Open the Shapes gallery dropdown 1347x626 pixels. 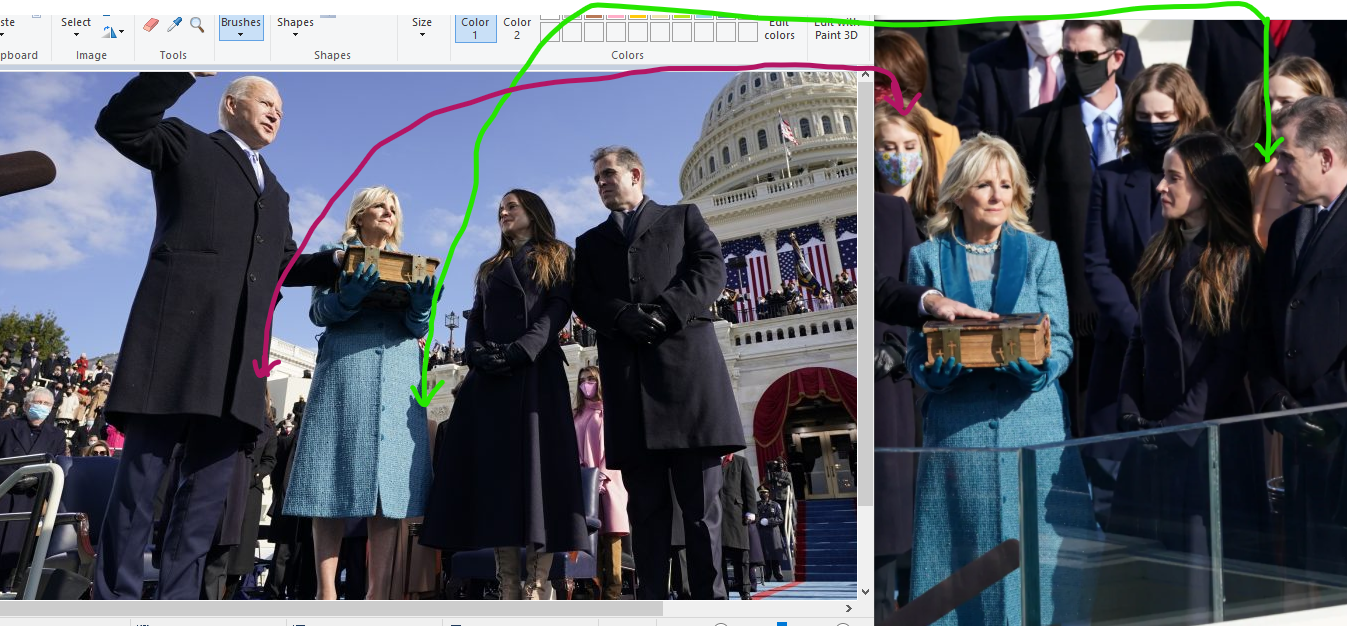point(294,32)
